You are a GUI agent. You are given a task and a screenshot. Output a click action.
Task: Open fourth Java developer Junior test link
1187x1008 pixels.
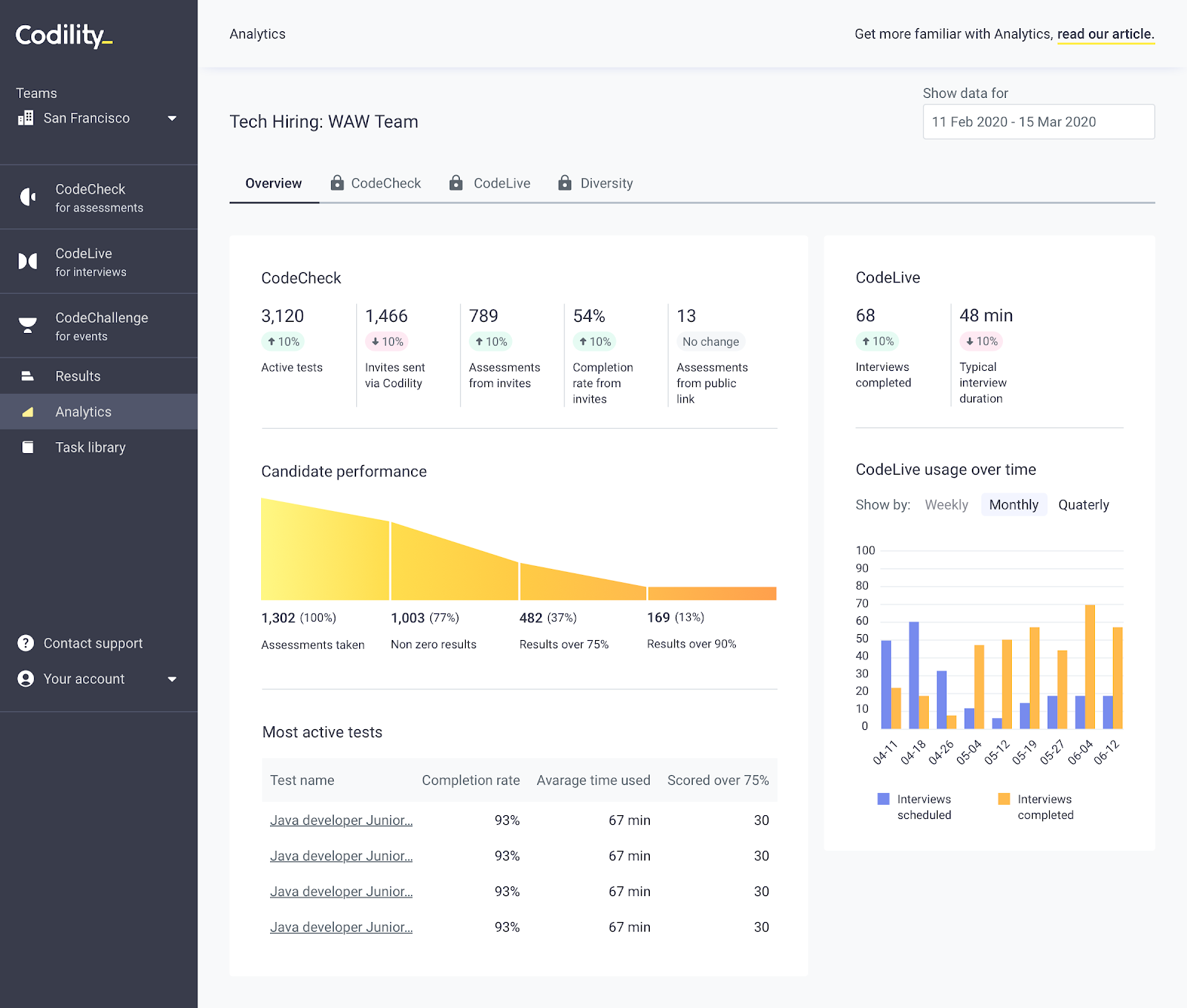tap(341, 927)
